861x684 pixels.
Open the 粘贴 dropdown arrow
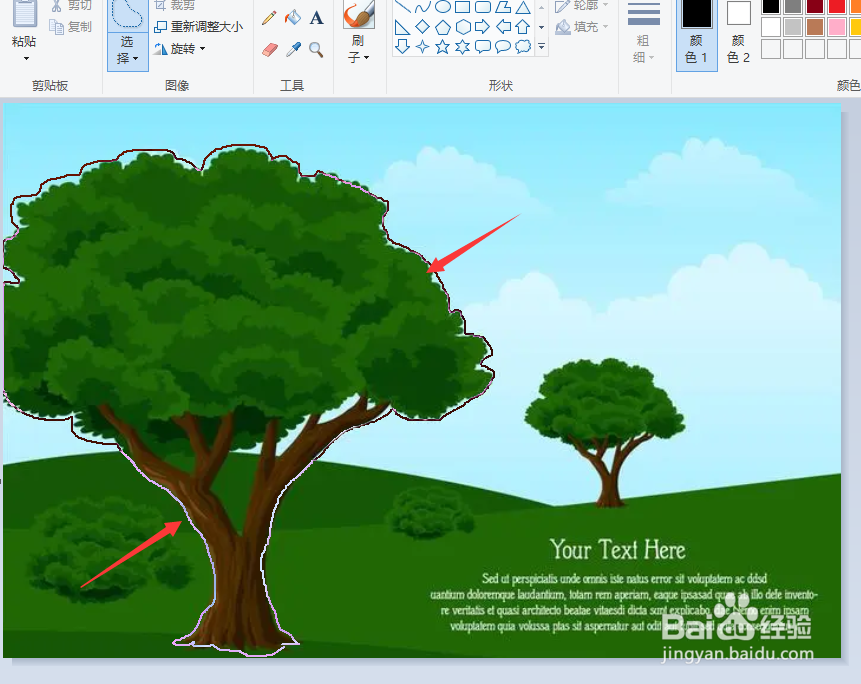[25, 58]
